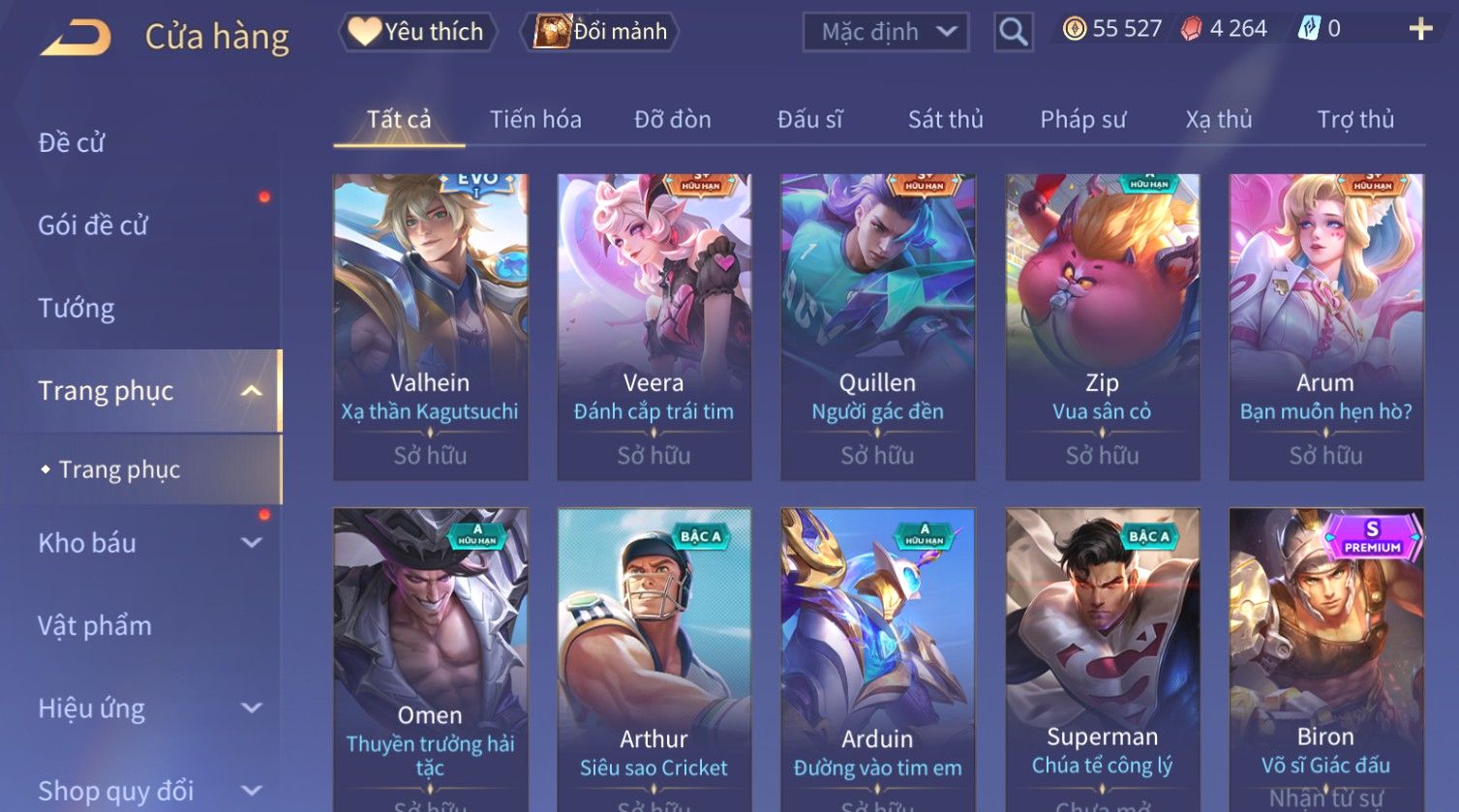Switch to the Tiến hóa tab
Screen dimensions: 1459x812
pyautogui.click(x=535, y=120)
